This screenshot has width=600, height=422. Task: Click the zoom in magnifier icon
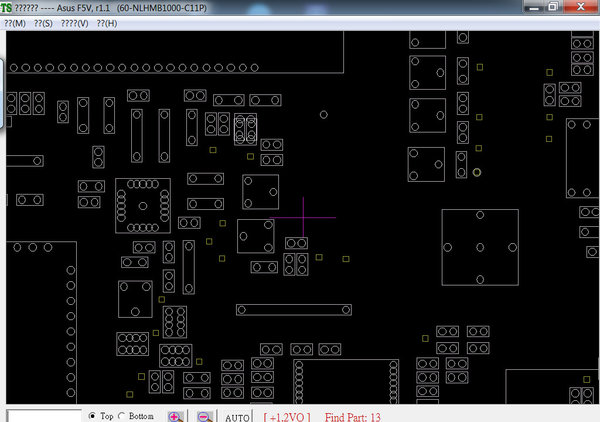coord(175,417)
